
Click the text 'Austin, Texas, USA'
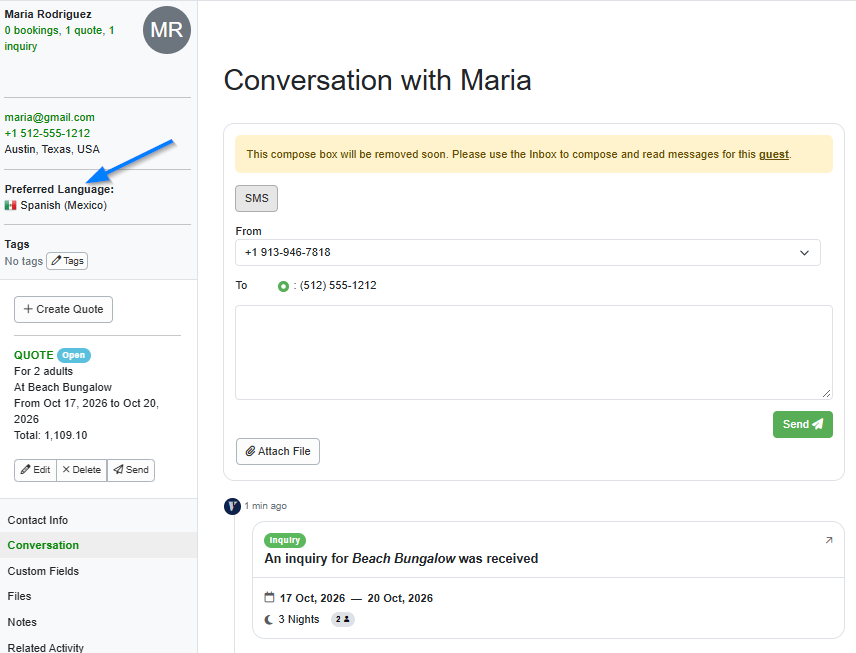52,149
